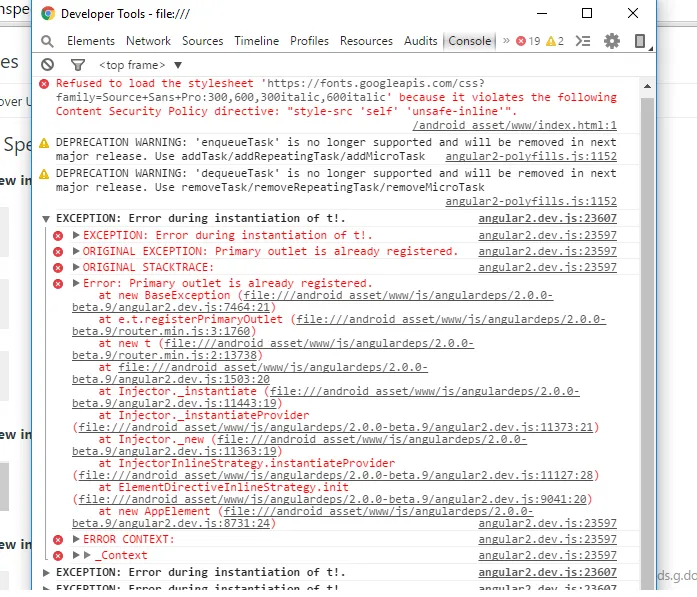697x597 pixels.
Task: Clear console with the ban icon
Action: [x=48, y=65]
